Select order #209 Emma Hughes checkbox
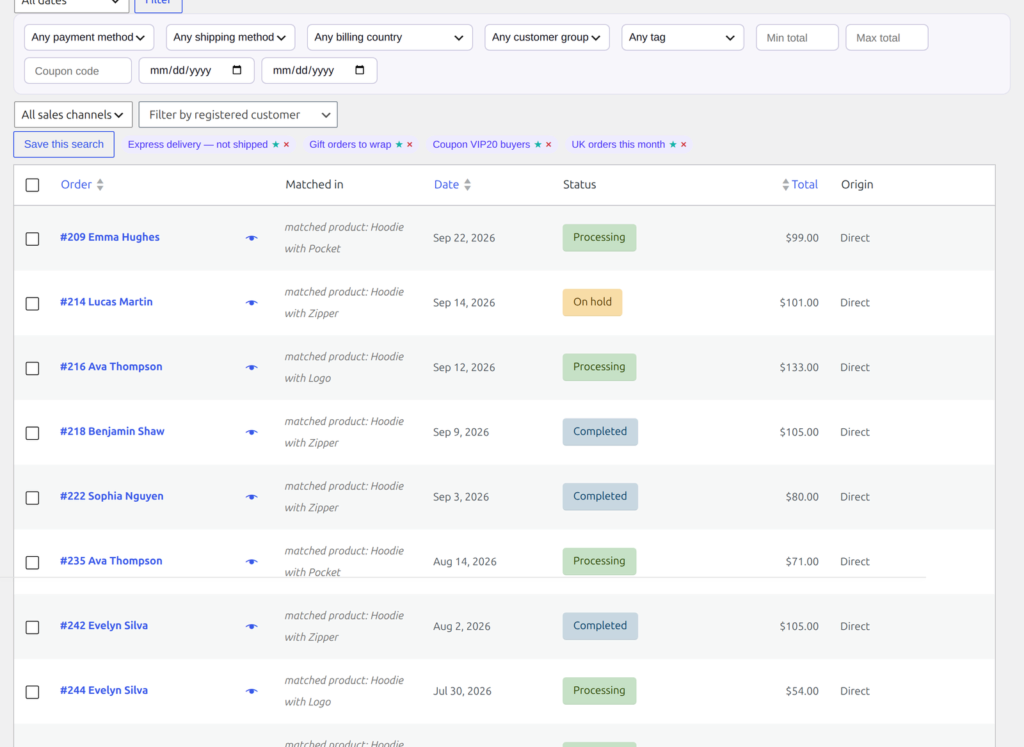This screenshot has height=747, width=1024. (32, 238)
